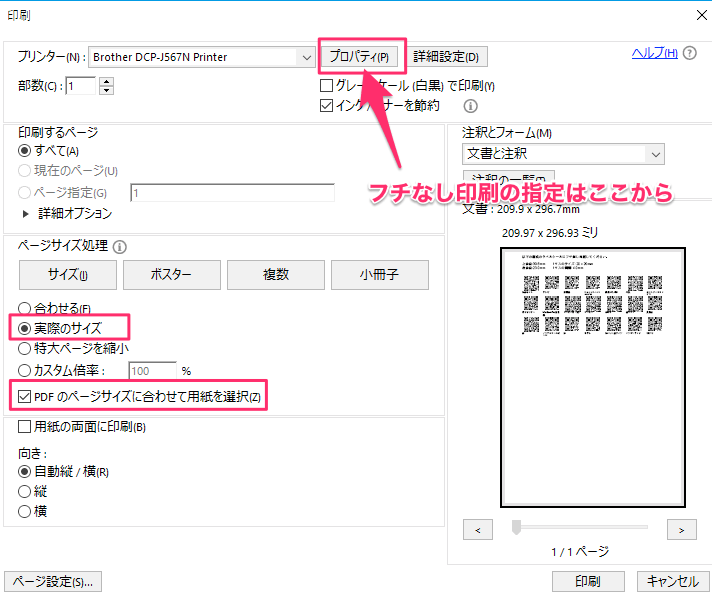Open Comments & Forms (文書と注釈) dropdown
Viewport: 712px width, 600px height.
[563, 154]
